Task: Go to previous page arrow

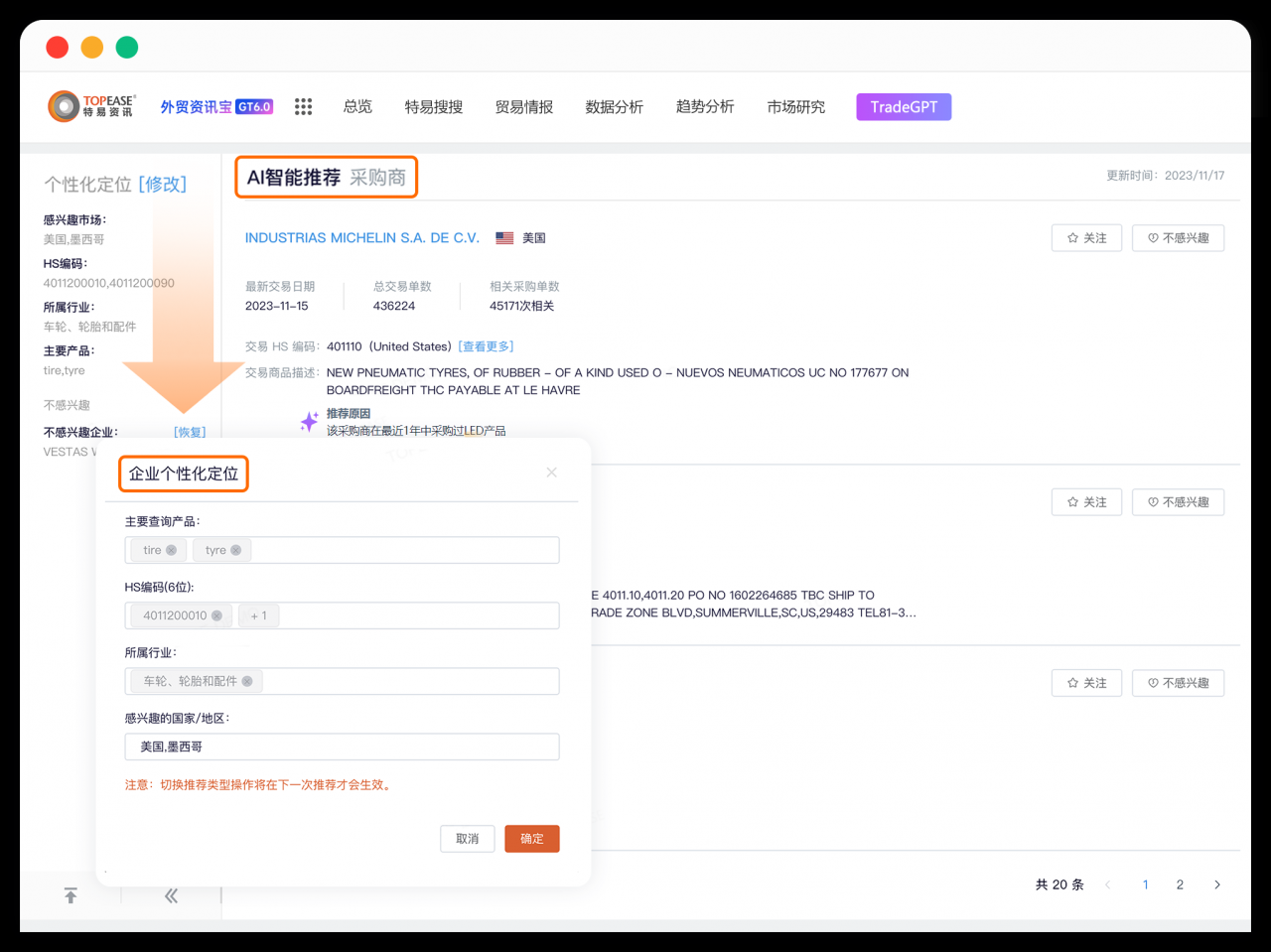Action: point(1107,884)
